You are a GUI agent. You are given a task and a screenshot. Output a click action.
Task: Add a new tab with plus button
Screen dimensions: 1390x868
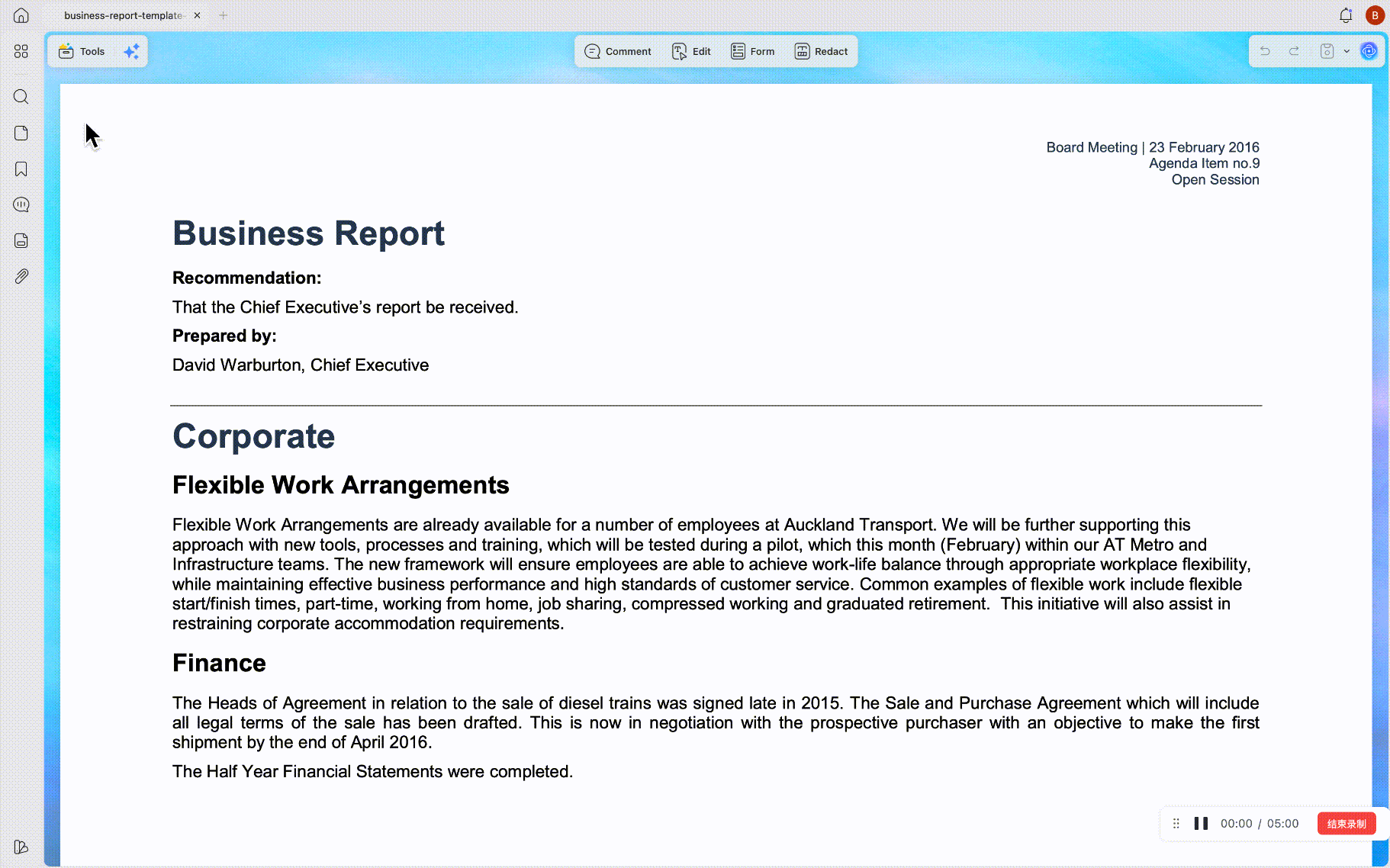point(224,15)
